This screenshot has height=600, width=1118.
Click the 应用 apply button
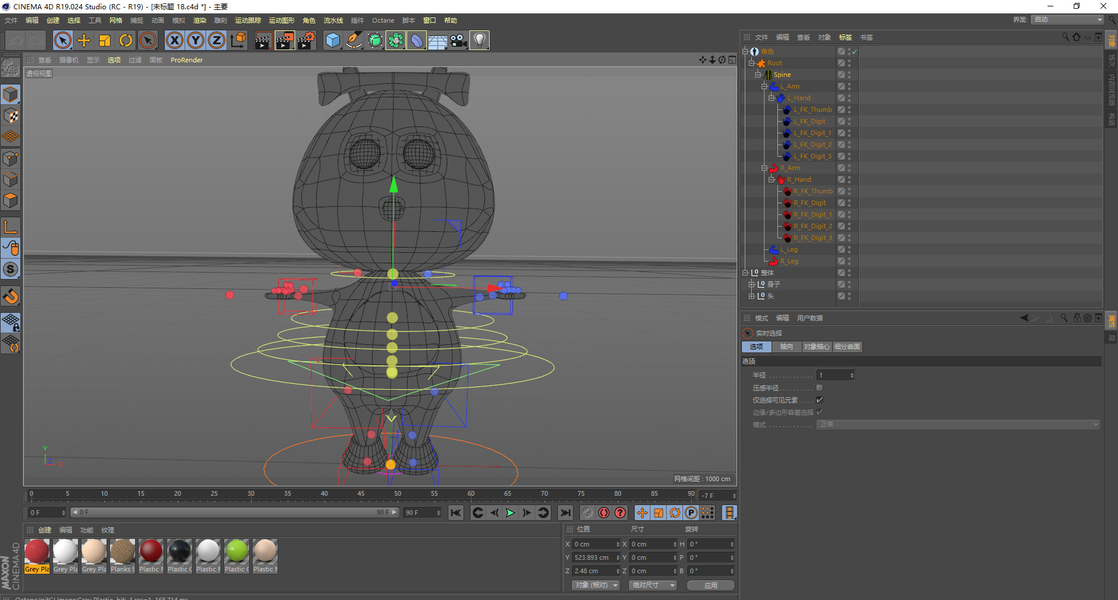pos(711,585)
